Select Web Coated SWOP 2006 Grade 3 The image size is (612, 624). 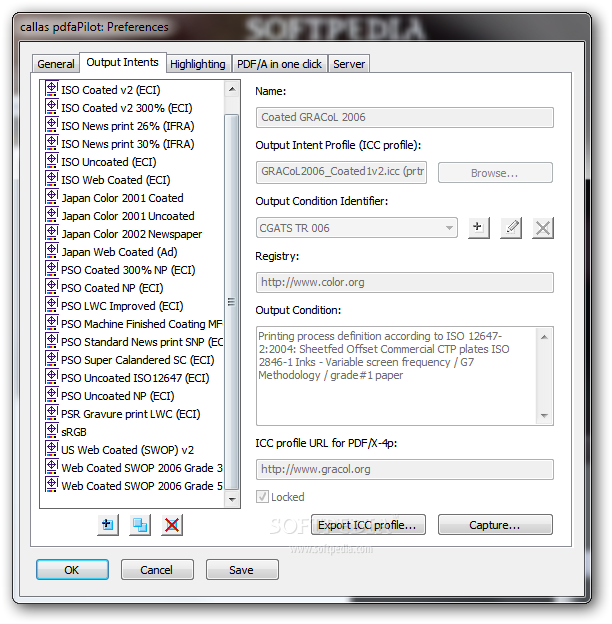click(142, 468)
